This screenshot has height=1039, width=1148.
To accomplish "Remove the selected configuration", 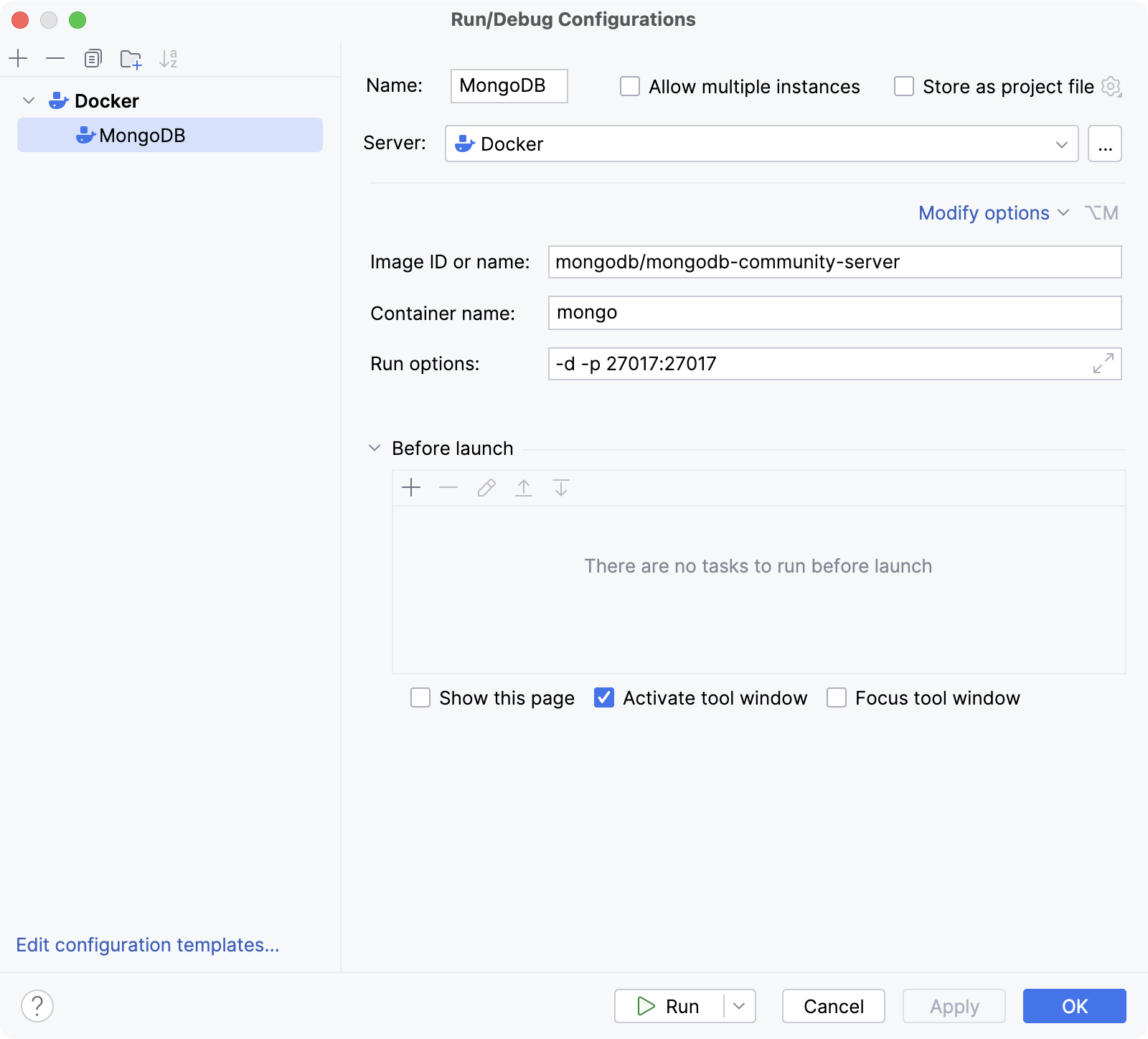I will point(55,59).
